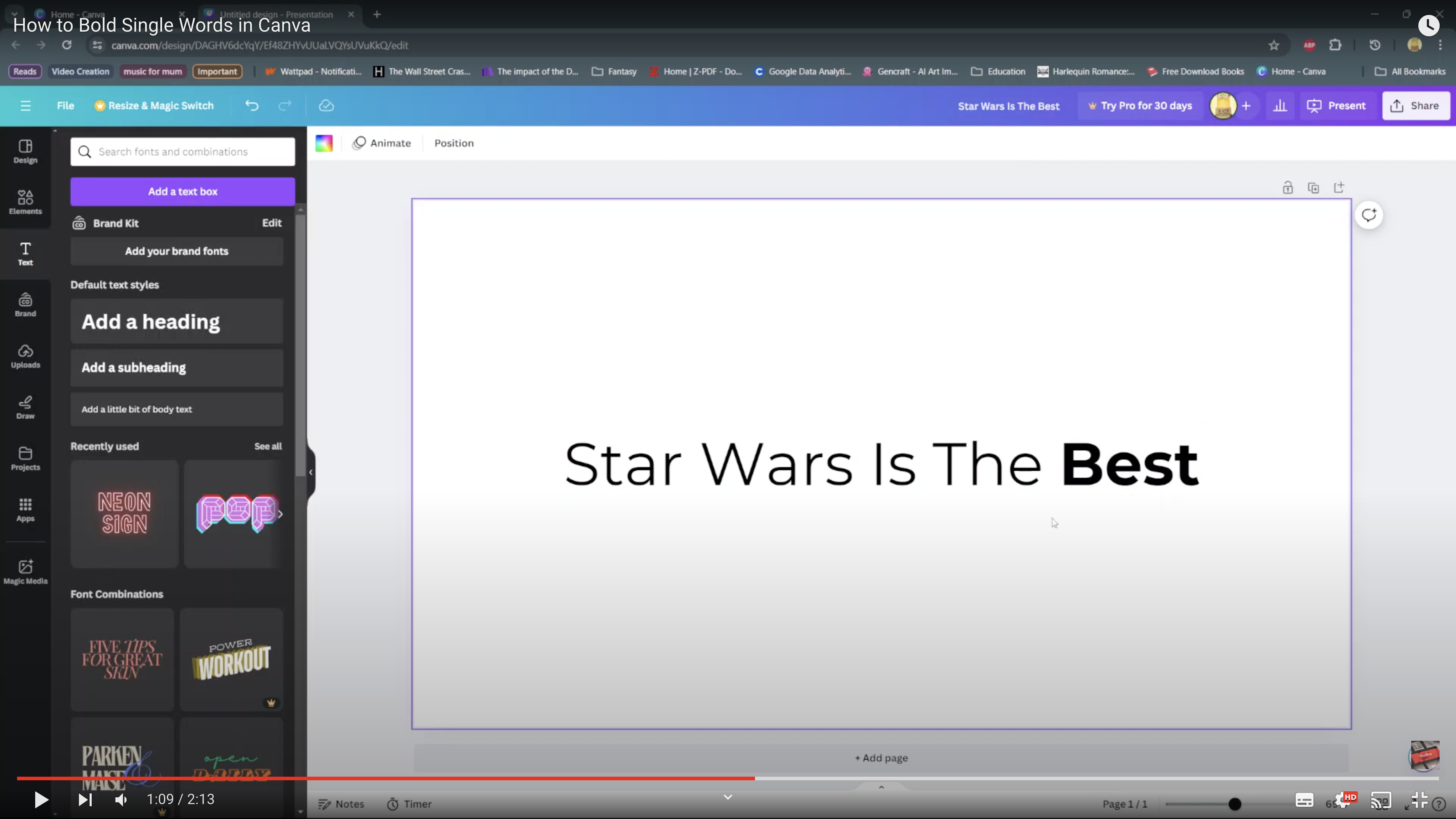Seek on the video progress bar
The height and width of the screenshot is (819, 1456).
click(x=727, y=778)
